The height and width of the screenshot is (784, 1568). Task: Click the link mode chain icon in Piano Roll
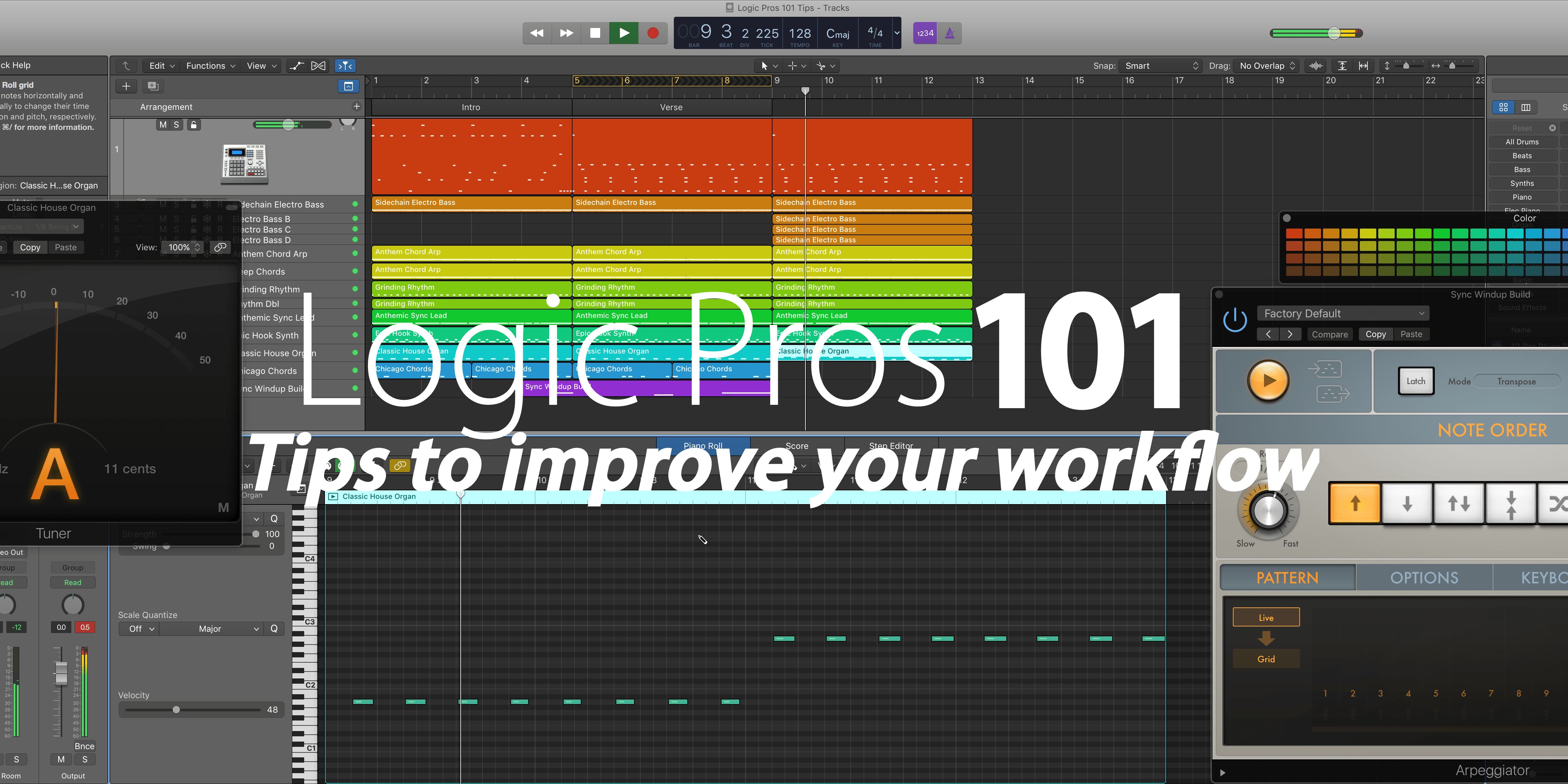click(x=401, y=466)
